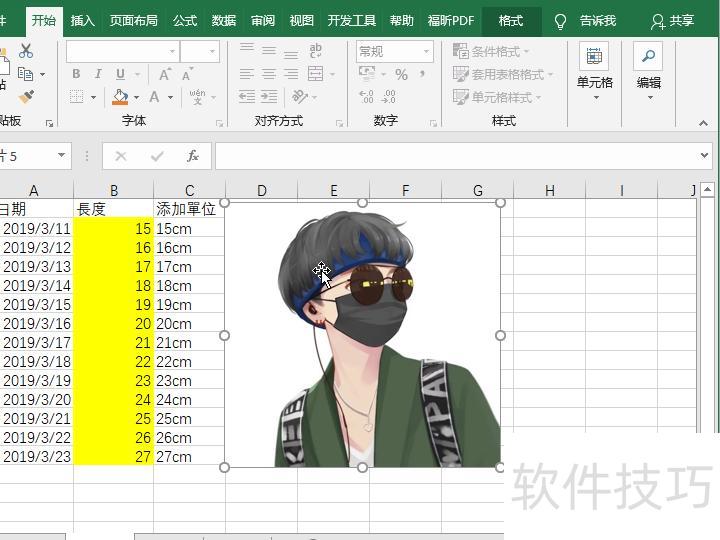This screenshot has height=540, width=720.
Task: Center text horizontally
Action: pyautogui.click(x=269, y=74)
